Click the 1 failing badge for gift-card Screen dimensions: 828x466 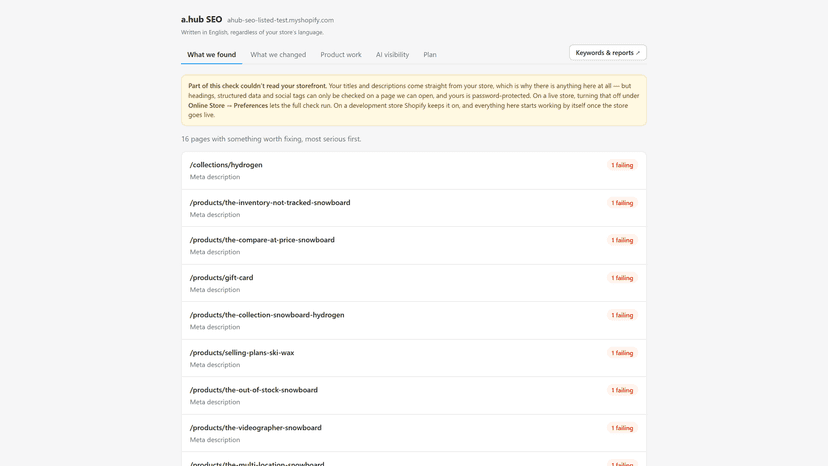click(622, 278)
